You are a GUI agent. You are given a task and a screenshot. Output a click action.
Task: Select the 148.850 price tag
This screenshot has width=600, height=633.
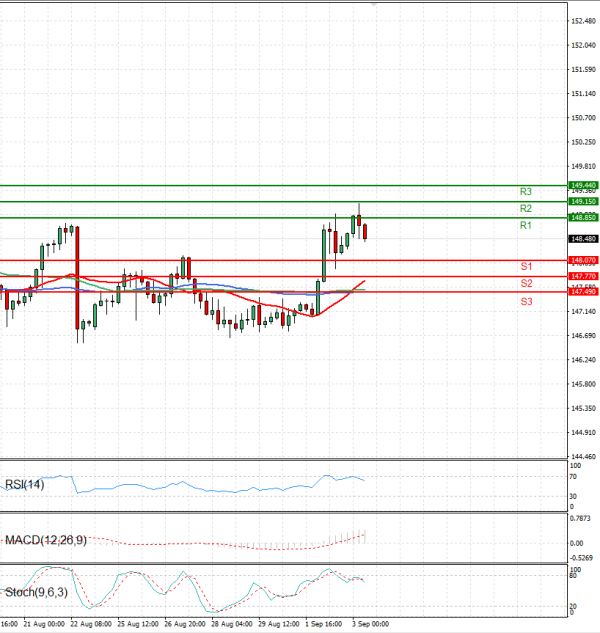pyautogui.click(x=583, y=218)
